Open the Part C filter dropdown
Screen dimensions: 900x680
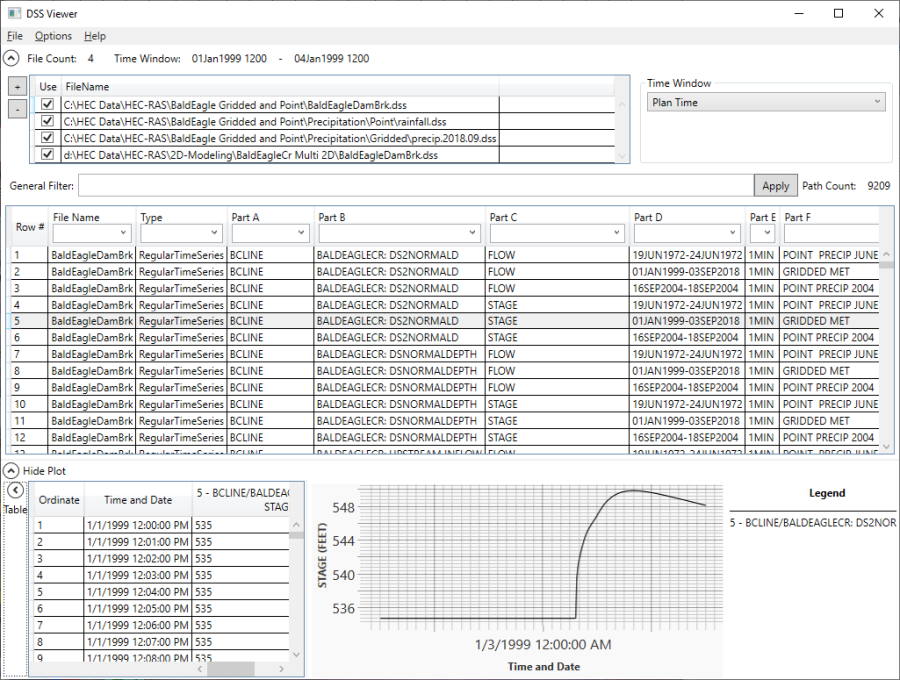(556, 233)
